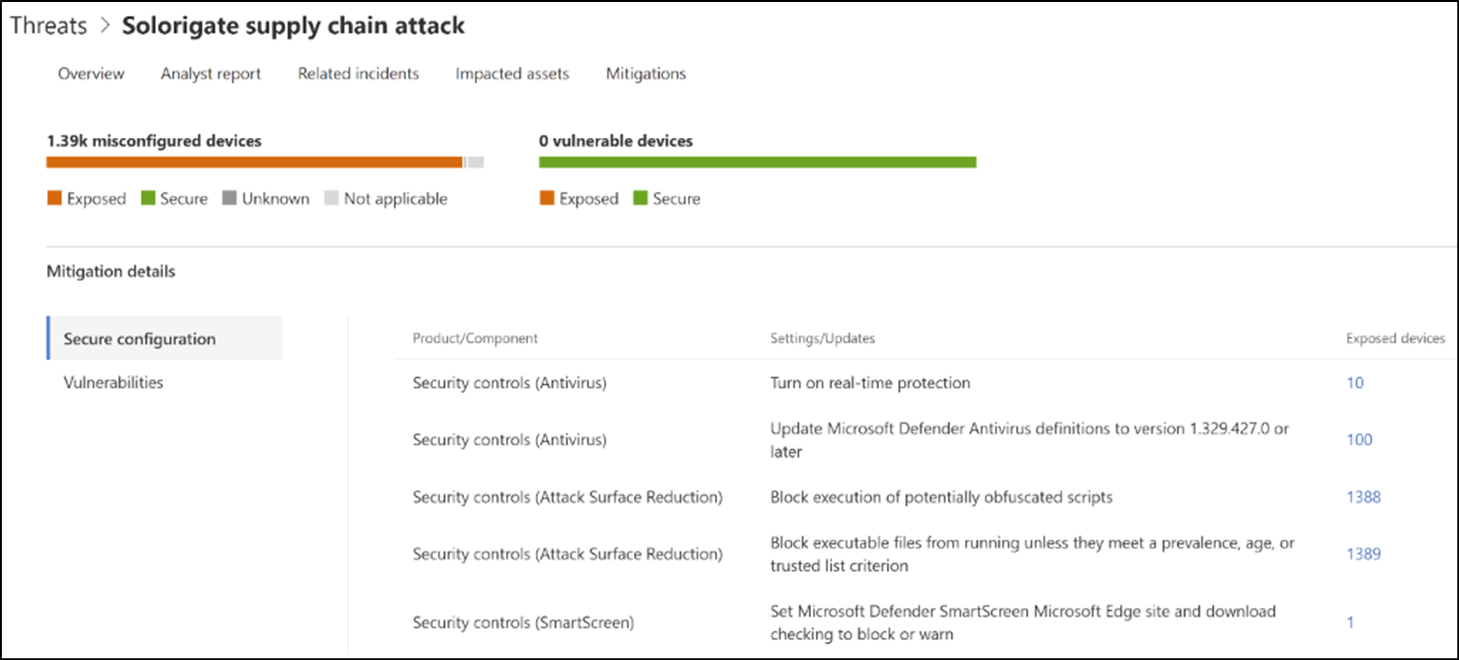Select the Secure configuration filter option

[140, 338]
